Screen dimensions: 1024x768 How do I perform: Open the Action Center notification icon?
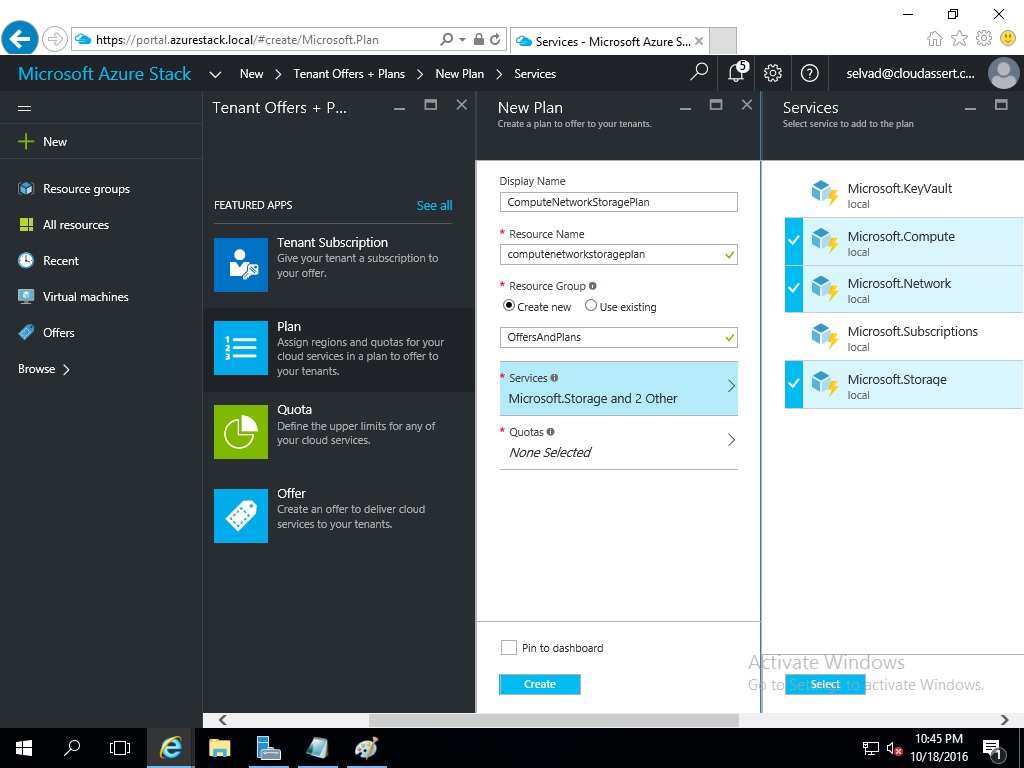click(x=993, y=749)
